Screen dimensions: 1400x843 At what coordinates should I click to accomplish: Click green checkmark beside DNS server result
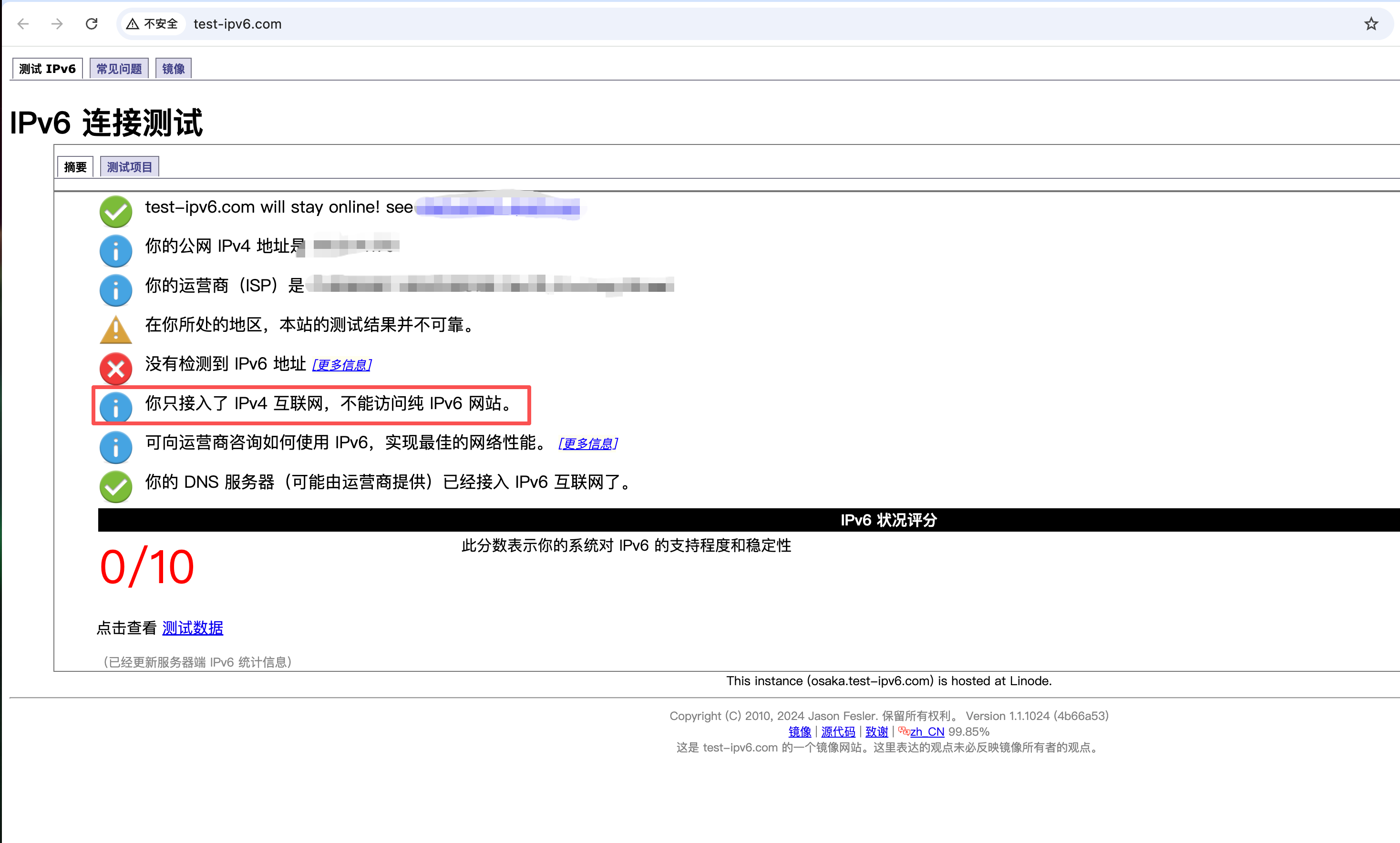coord(116,486)
